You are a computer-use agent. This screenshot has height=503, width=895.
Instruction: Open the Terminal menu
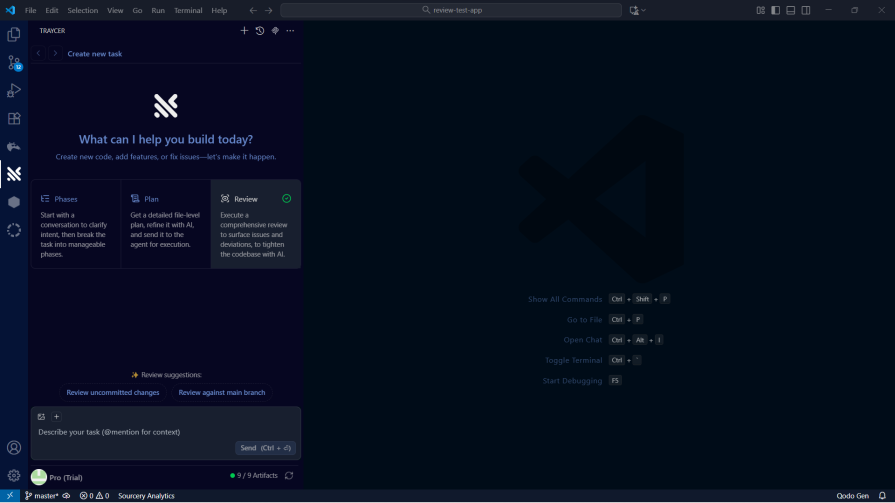pos(188,10)
